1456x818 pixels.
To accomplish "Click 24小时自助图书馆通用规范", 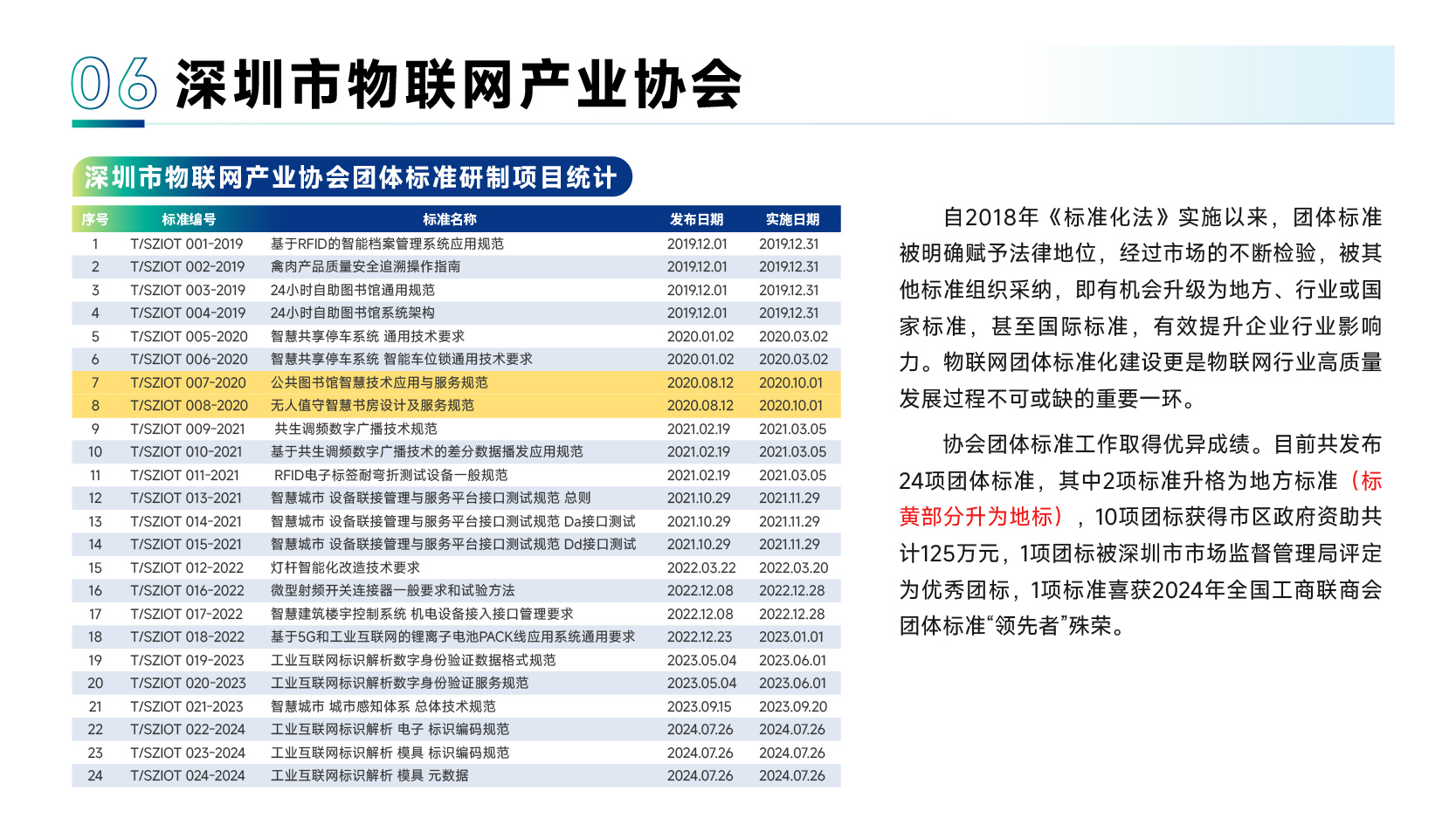I will [352, 290].
